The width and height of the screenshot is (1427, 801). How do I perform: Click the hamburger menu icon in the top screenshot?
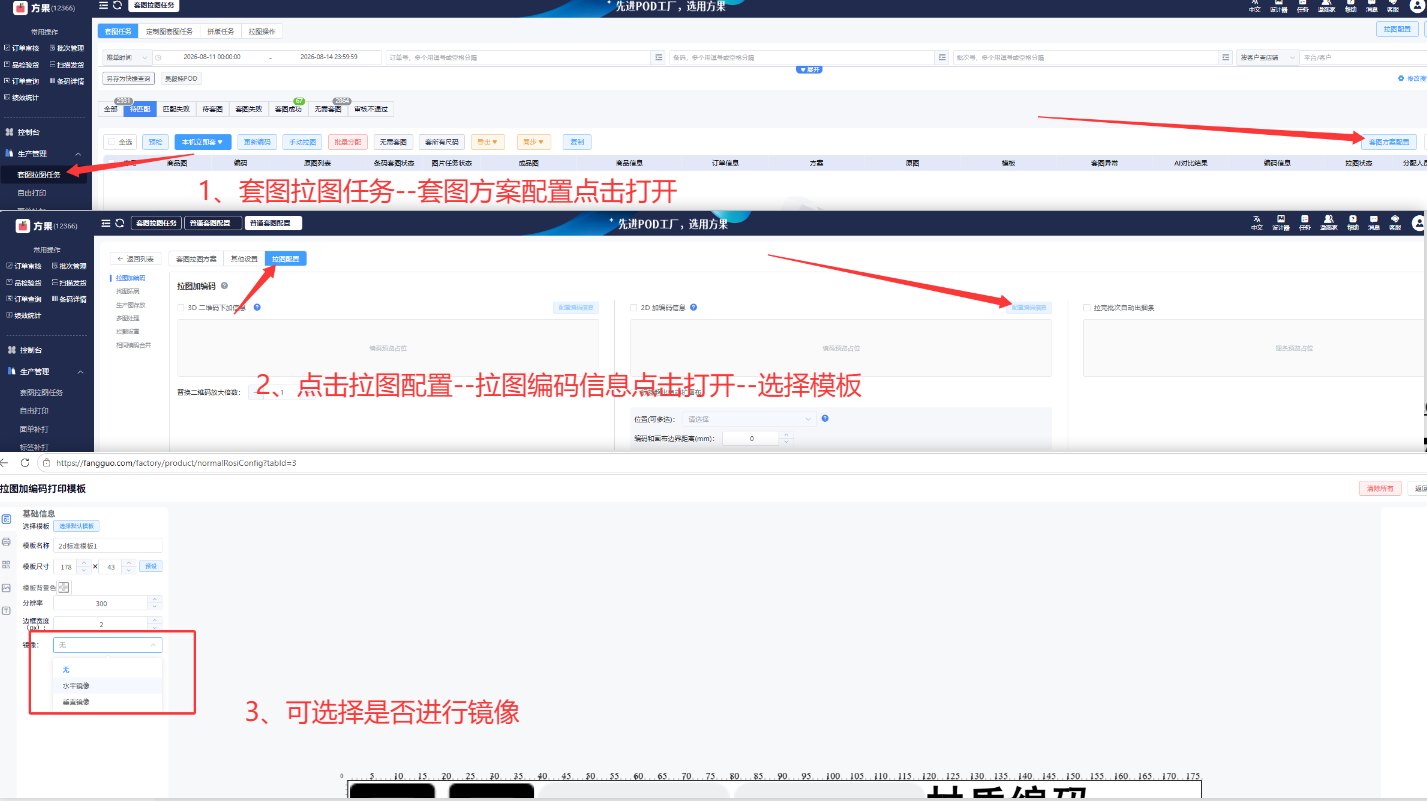104,6
